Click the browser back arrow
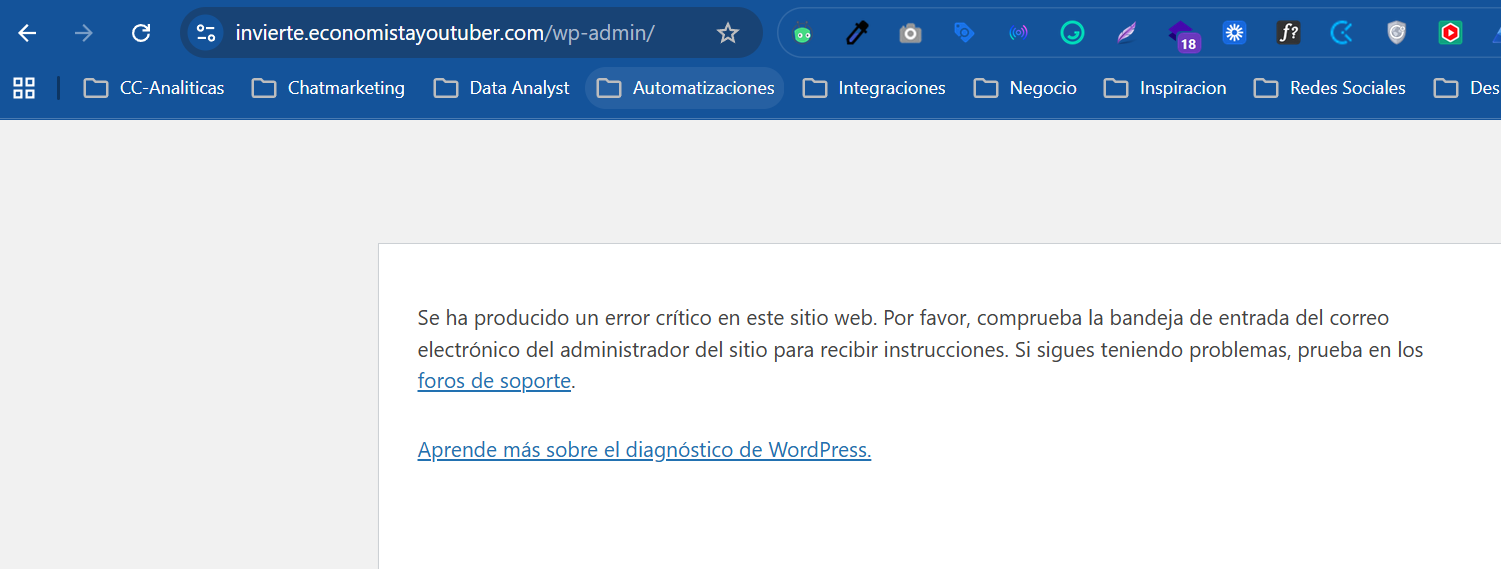The width and height of the screenshot is (1501, 569). click(27, 33)
